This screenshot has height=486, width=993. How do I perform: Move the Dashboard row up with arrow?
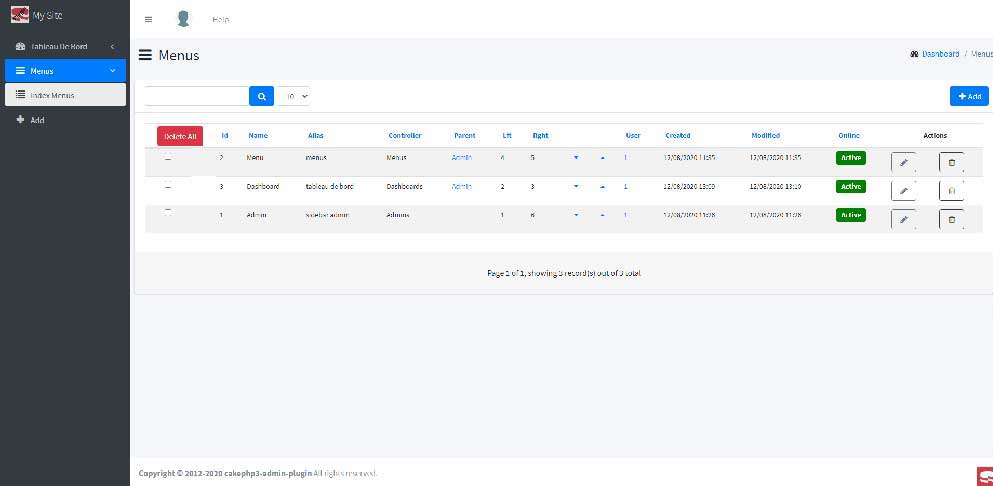[602, 187]
